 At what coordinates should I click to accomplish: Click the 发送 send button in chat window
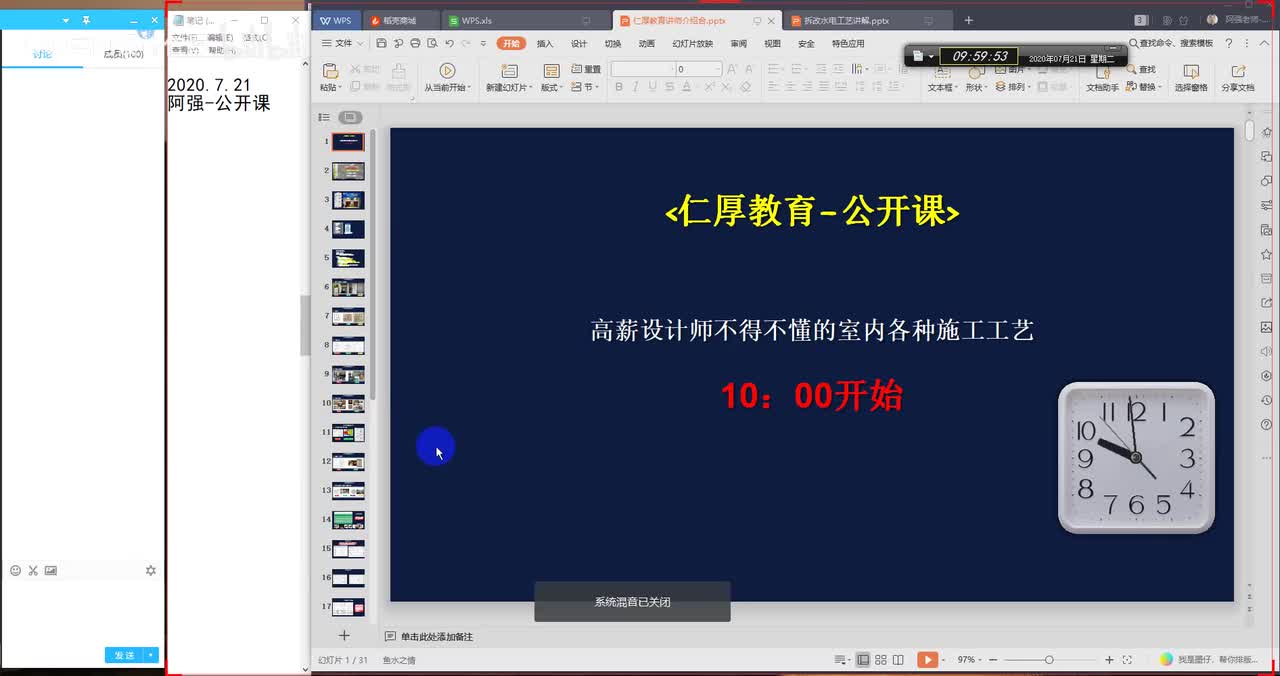coord(125,655)
